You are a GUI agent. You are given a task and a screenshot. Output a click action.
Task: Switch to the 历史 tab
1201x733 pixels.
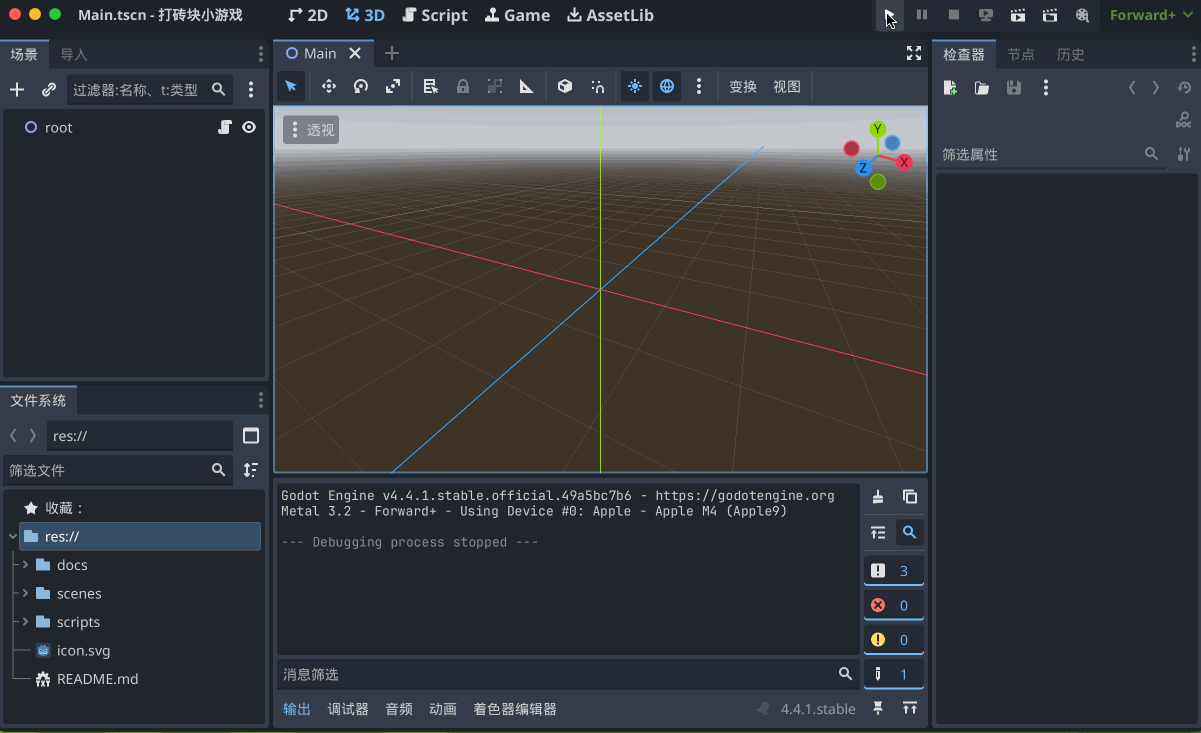1071,54
